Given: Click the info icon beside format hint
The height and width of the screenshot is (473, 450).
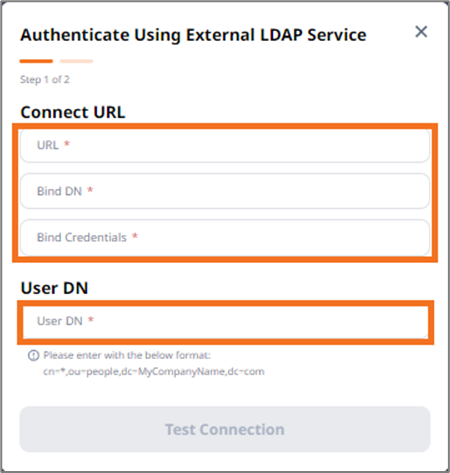Looking at the screenshot, I should tap(33, 355).
